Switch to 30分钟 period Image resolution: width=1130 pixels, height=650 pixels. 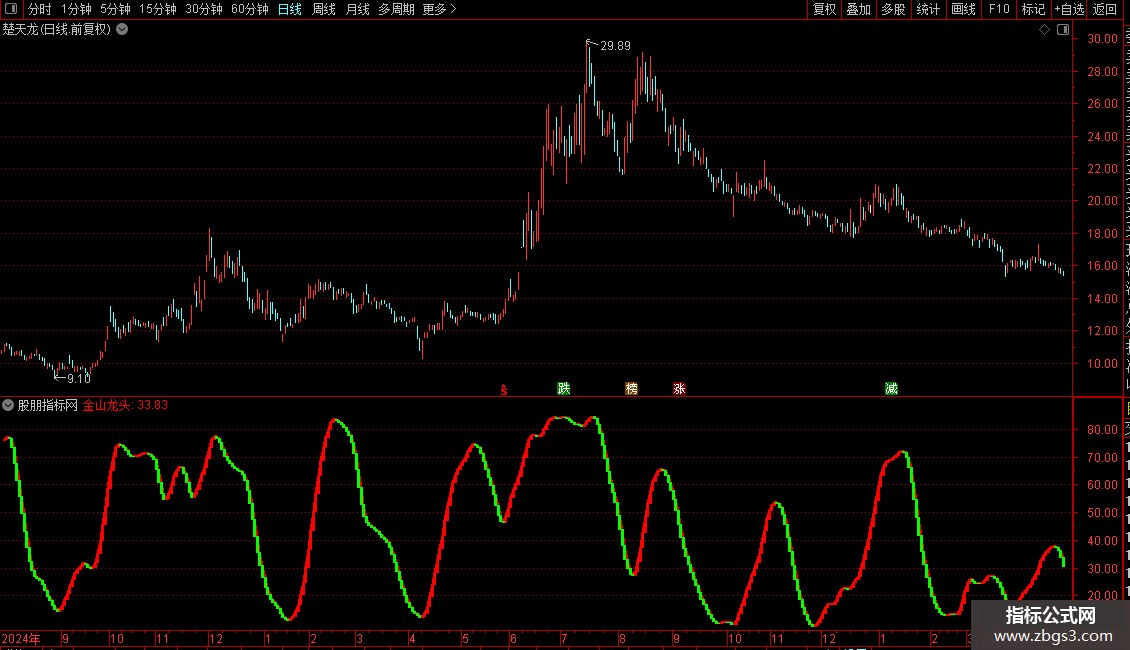click(x=204, y=9)
